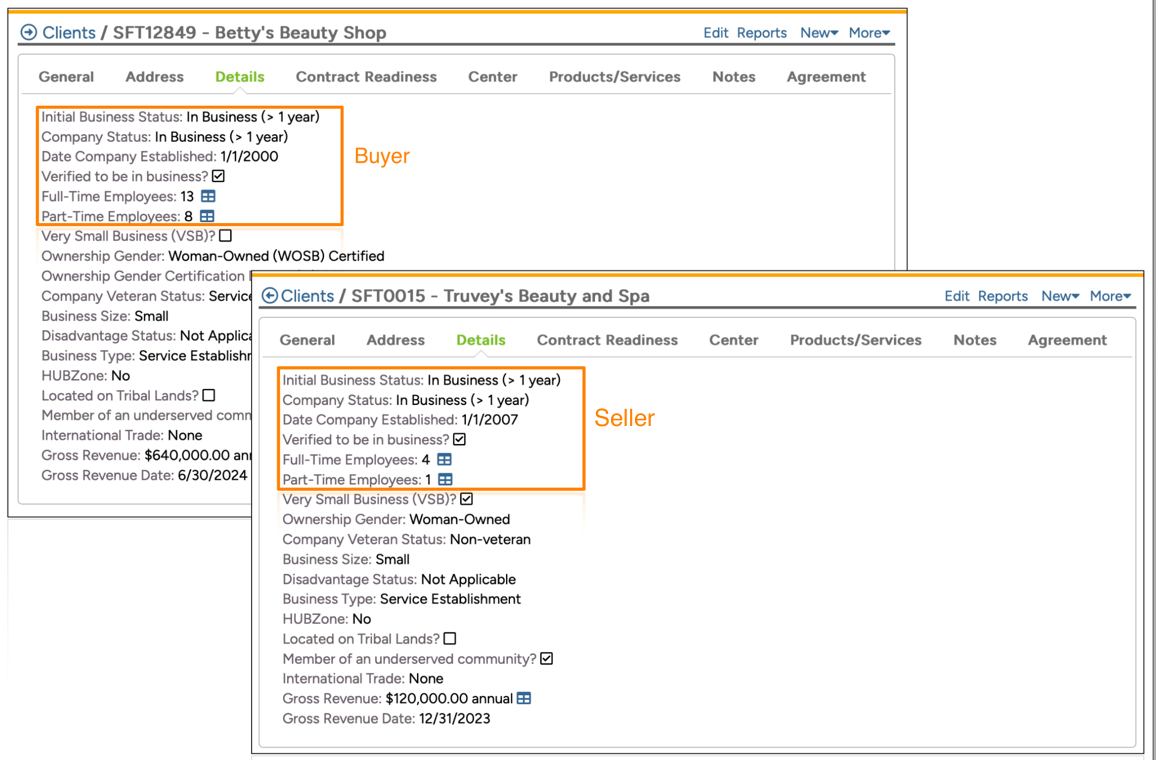This screenshot has width=1156, height=760.
Task: Check Located on Tribal Lands for Truvey's
Action: click(x=450, y=638)
